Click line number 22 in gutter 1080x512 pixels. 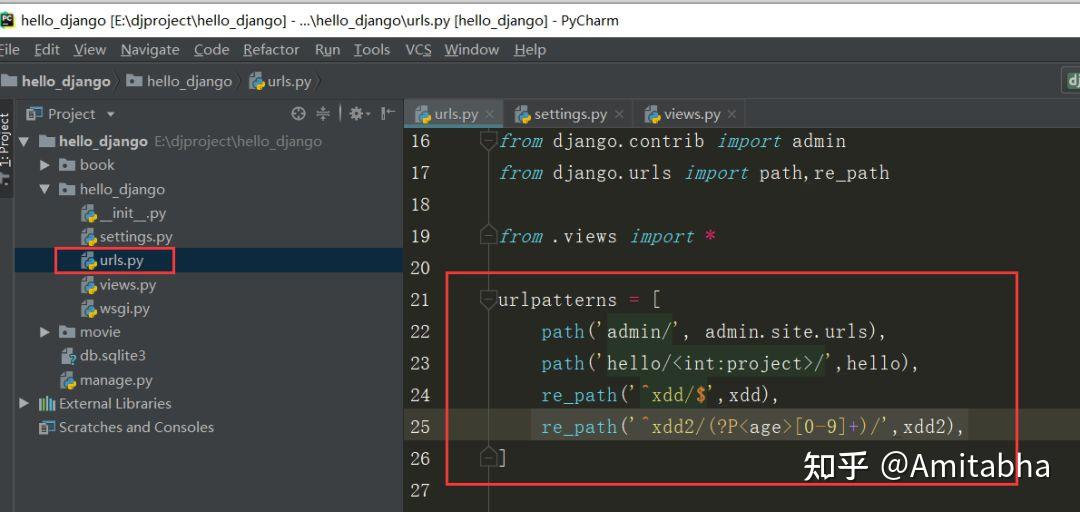[x=420, y=331]
